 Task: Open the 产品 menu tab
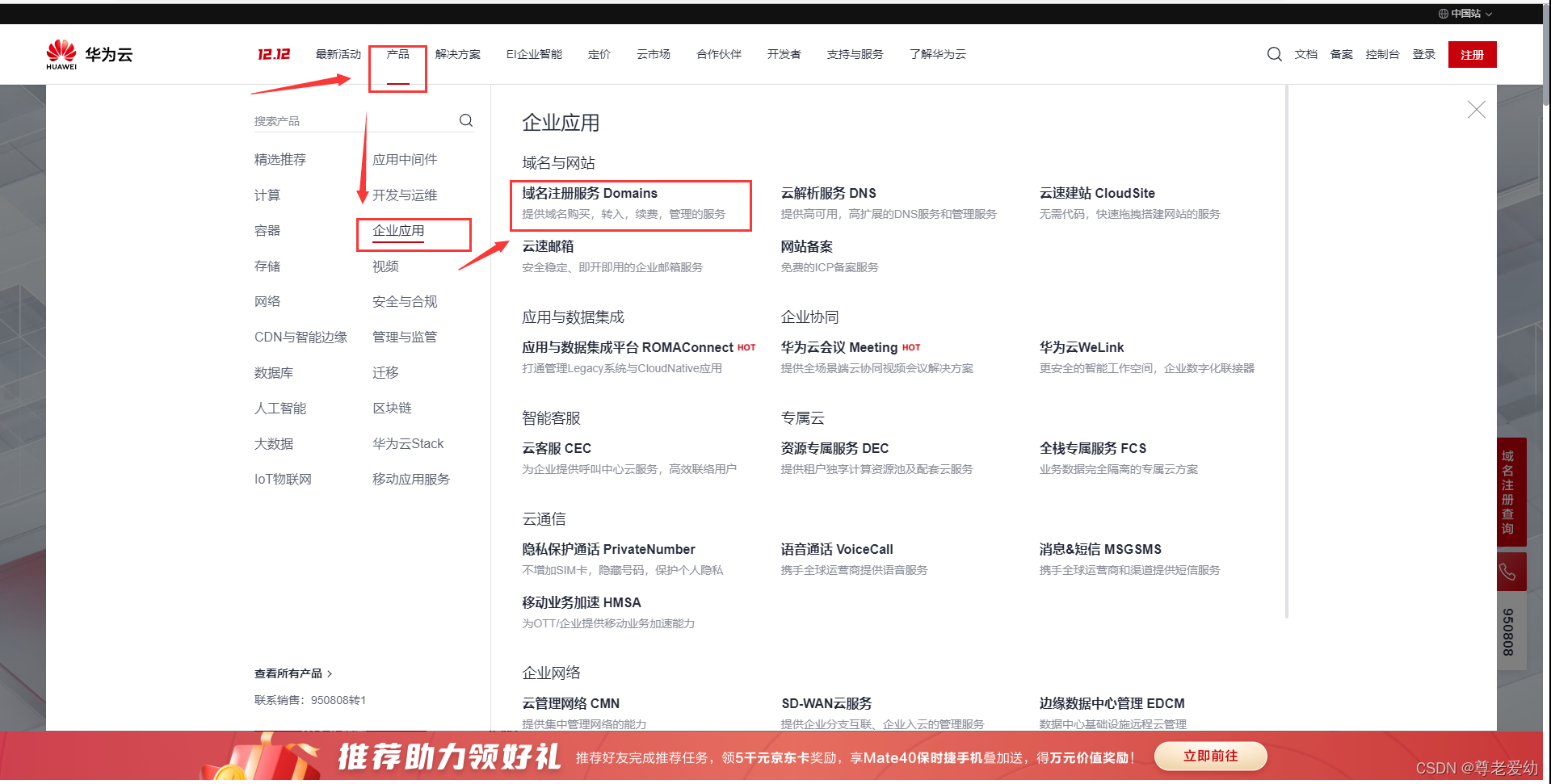click(397, 54)
